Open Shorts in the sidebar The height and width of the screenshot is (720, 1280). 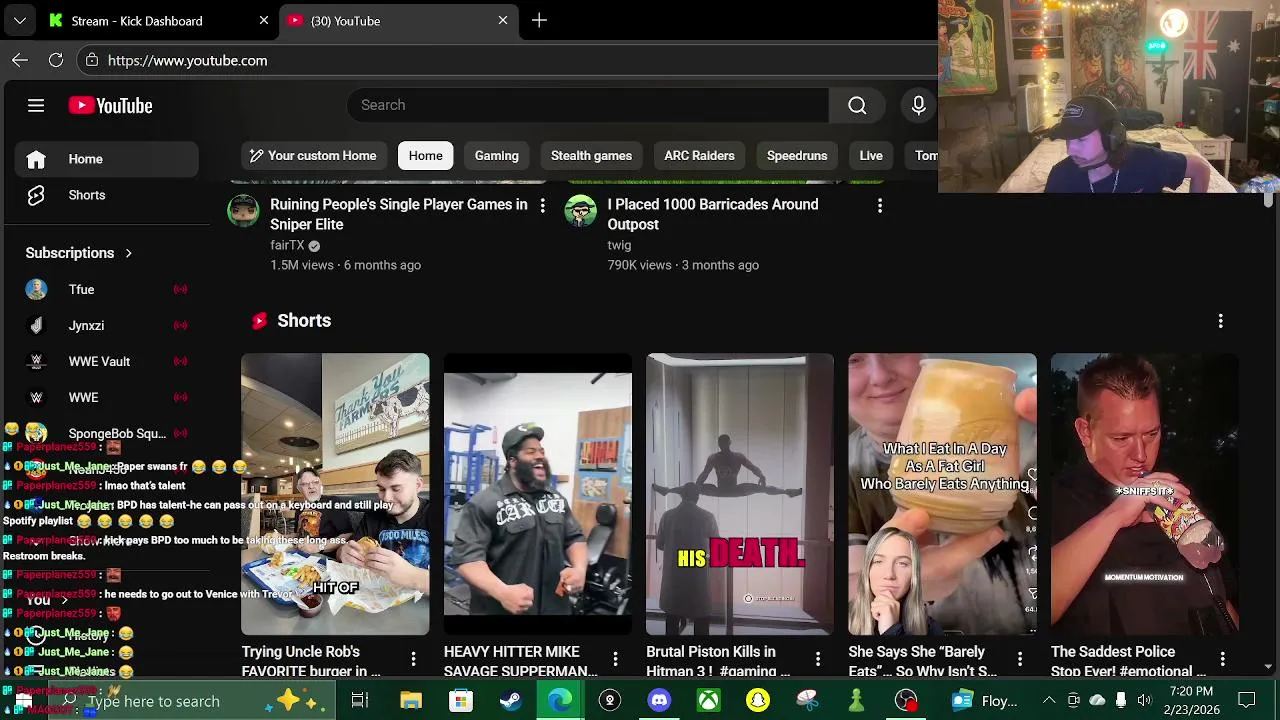tap(107, 195)
